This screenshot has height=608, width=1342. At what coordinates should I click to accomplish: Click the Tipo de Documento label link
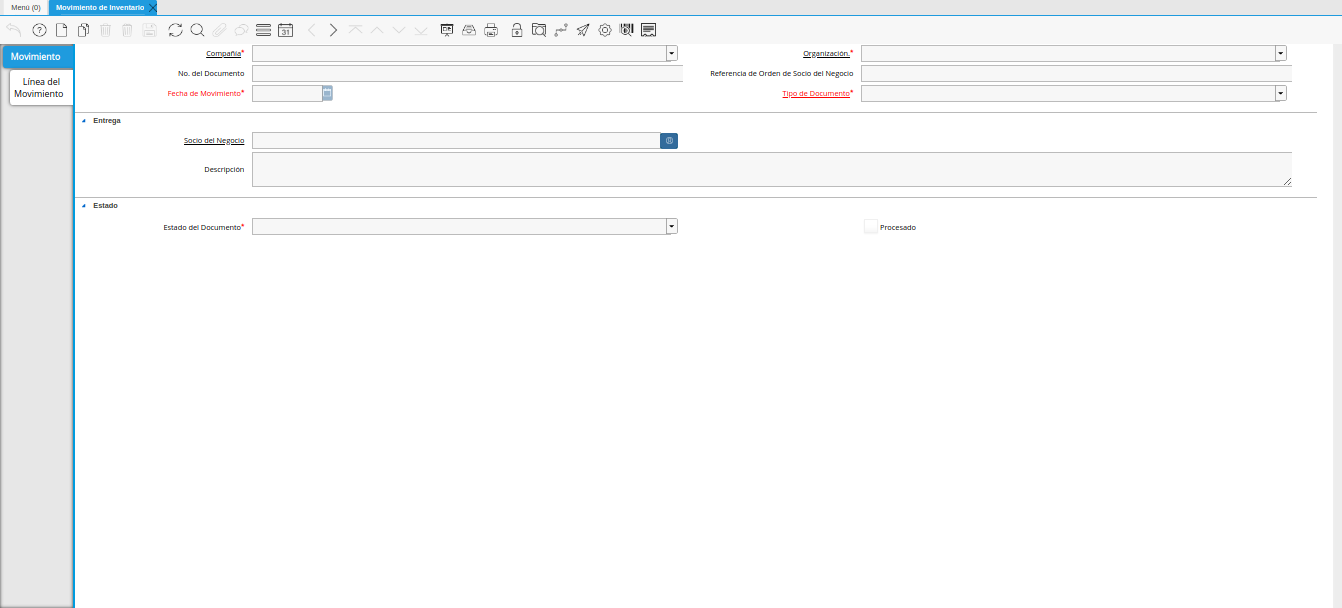(x=816, y=93)
